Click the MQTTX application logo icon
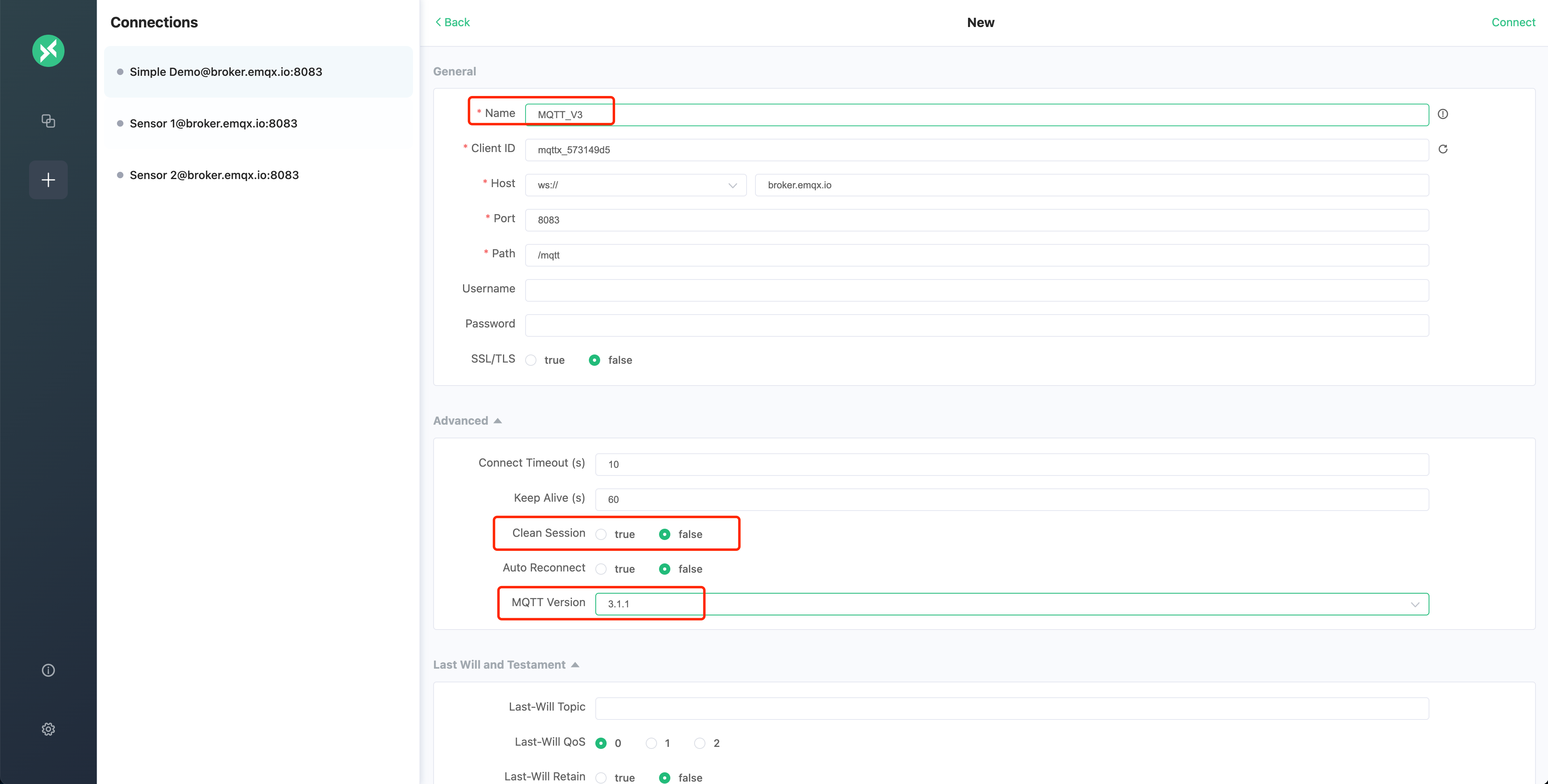The image size is (1548, 784). 48,50
